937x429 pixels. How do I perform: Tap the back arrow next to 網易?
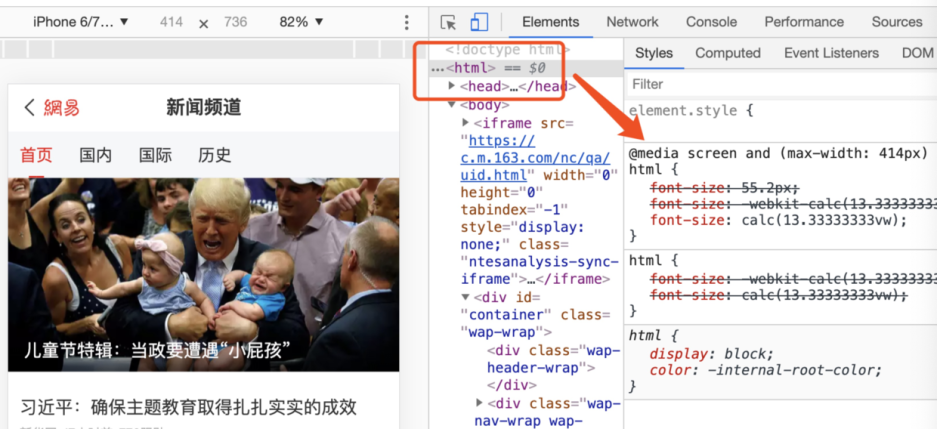[29, 108]
